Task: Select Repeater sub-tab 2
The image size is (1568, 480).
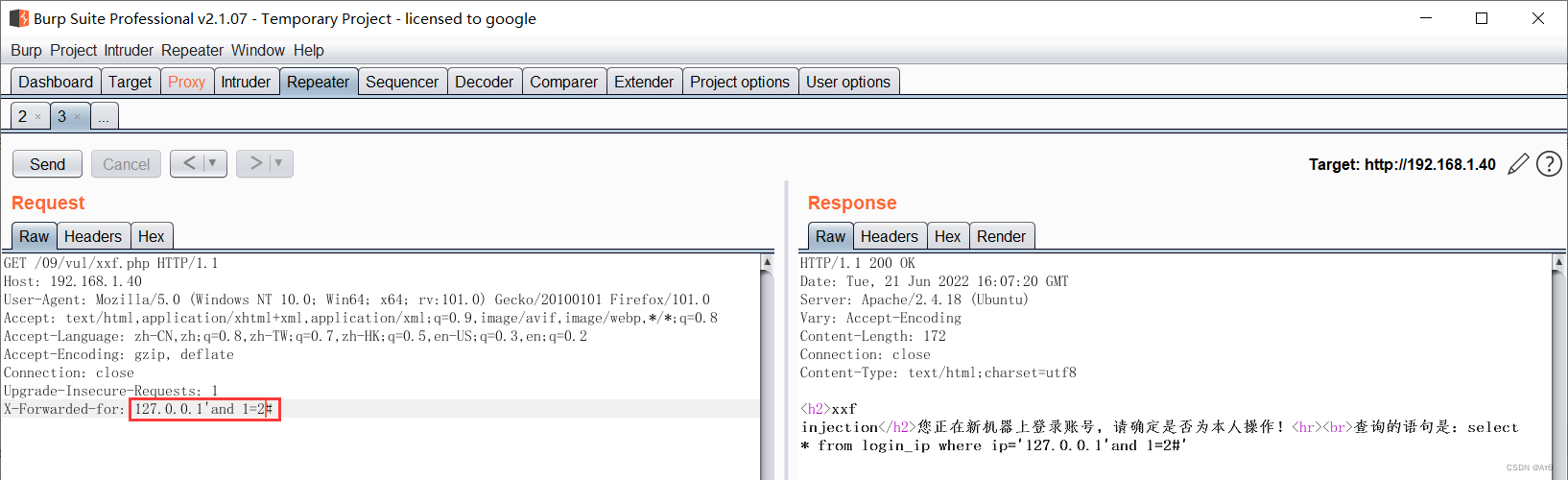Action: point(23,116)
